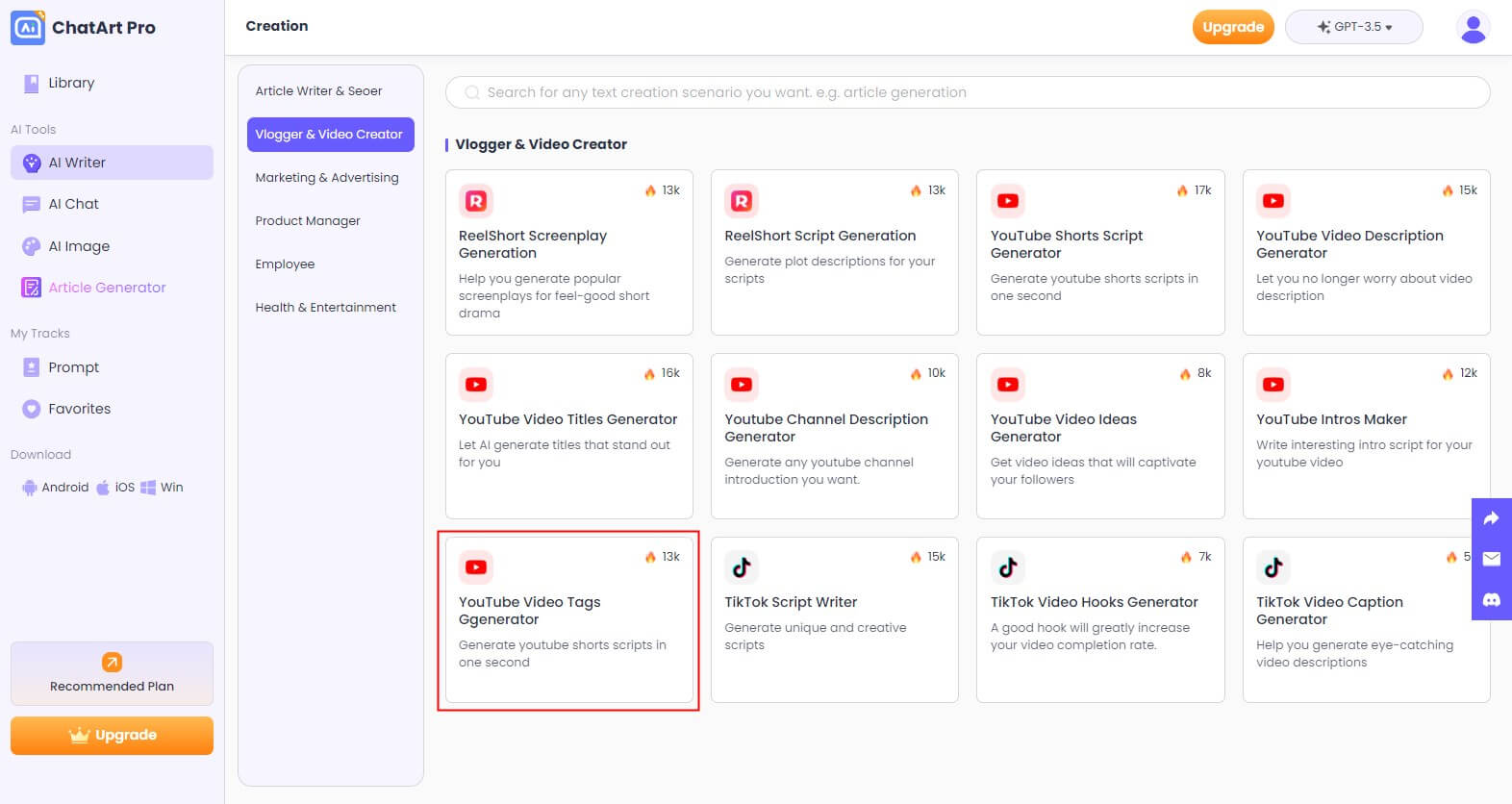1512x804 pixels.
Task: Click the Discord floating icon
Action: click(1491, 600)
